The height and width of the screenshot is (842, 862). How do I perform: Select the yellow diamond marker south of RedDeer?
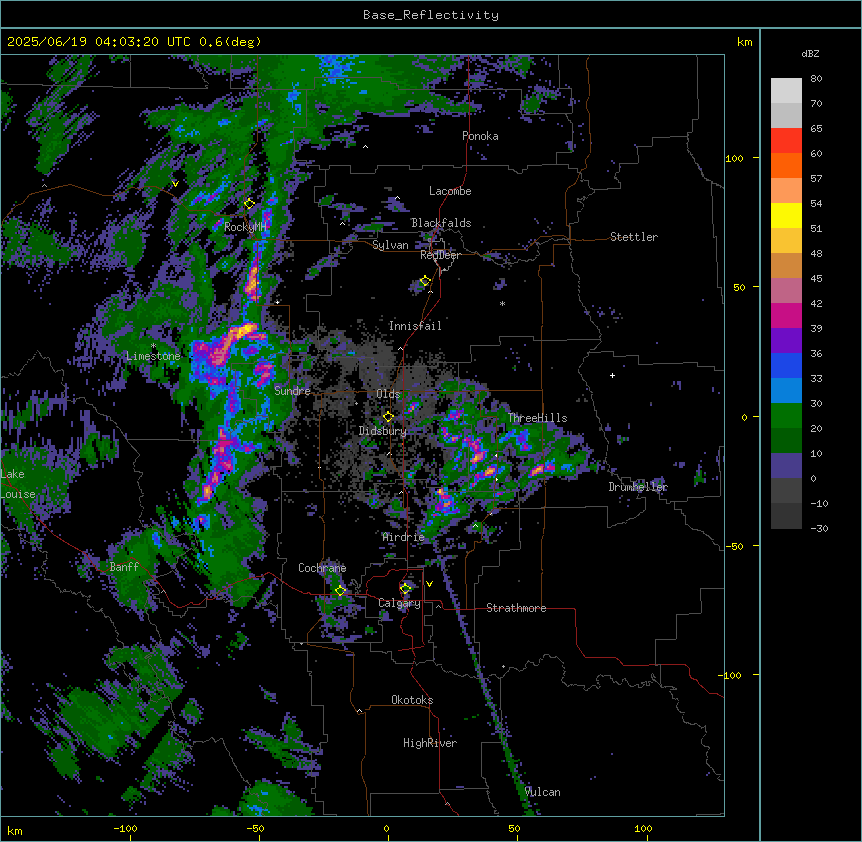[425, 281]
